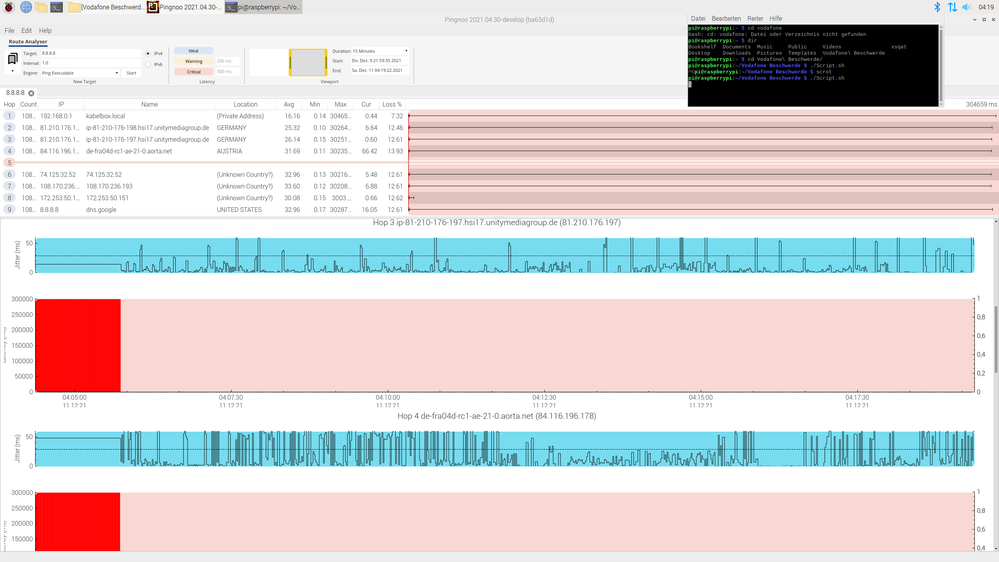Expand the arrow below bookmark icon

point(12,71)
